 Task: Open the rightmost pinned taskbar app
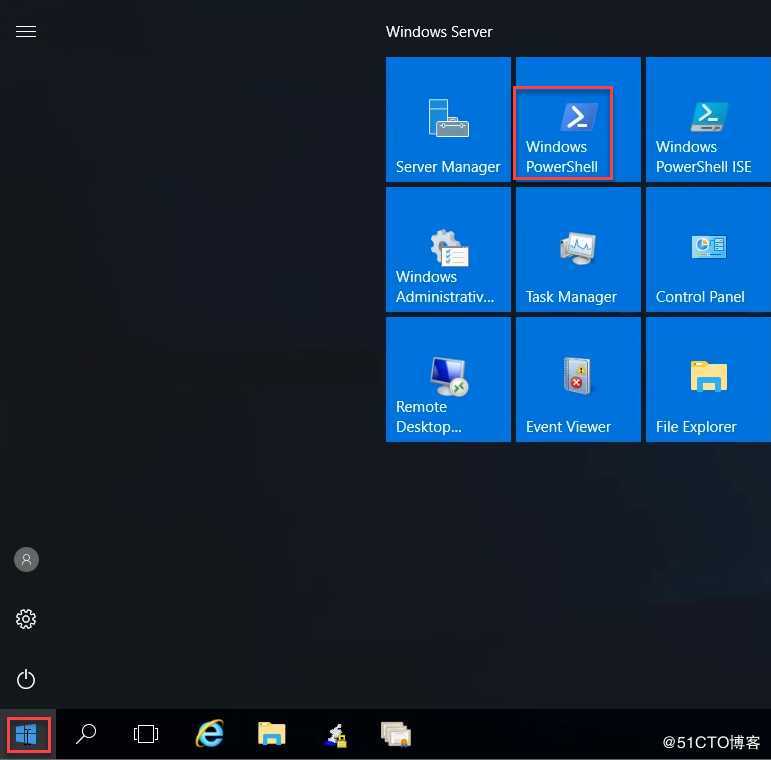click(x=396, y=735)
